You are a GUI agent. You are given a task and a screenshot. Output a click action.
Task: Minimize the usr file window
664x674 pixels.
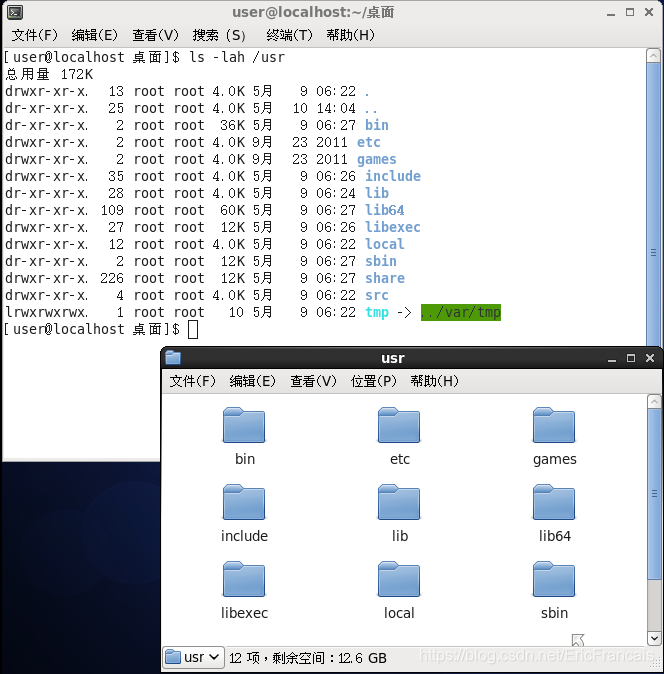click(612, 358)
